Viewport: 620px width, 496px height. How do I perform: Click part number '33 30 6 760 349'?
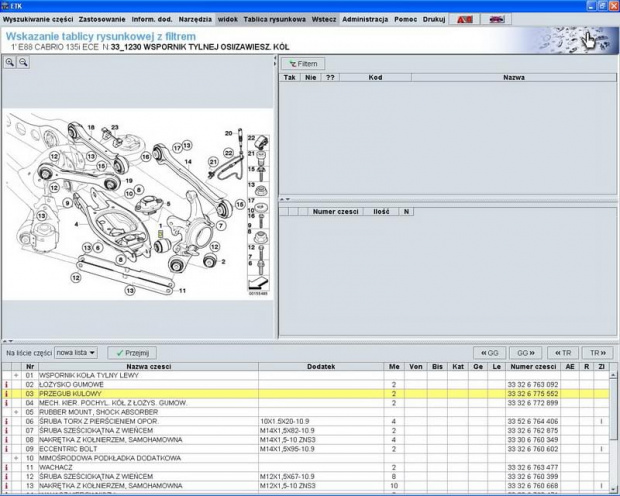[x=533, y=440]
